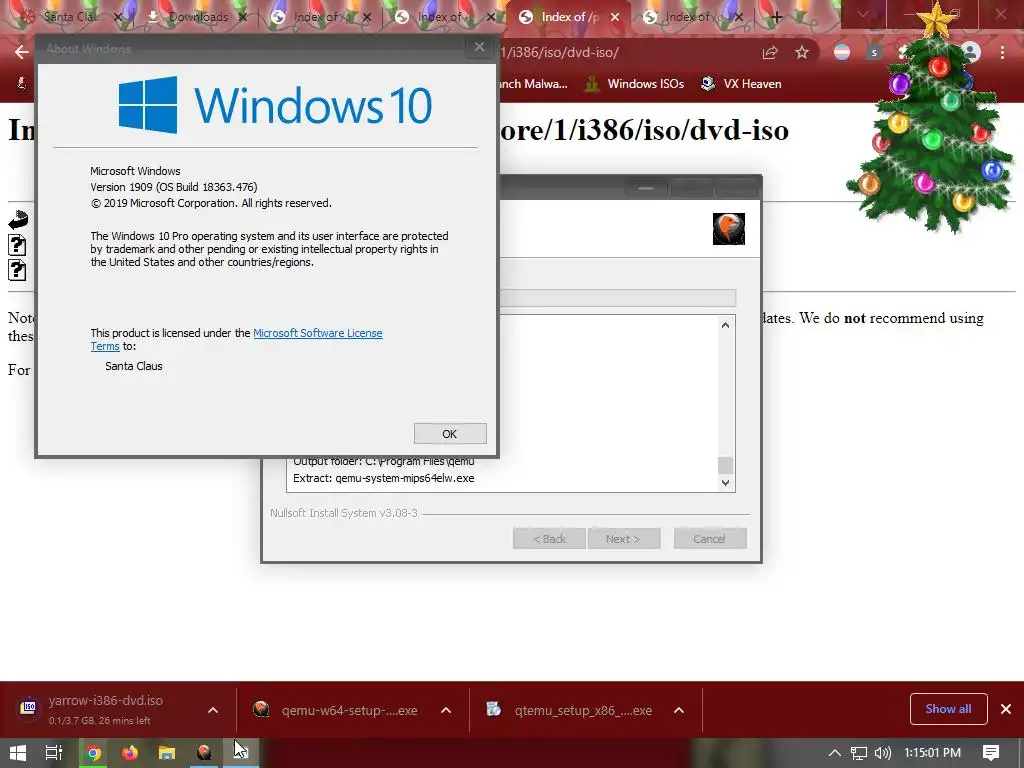1024x768 pixels.
Task: Click the installer progress bar
Action: [x=618, y=298]
